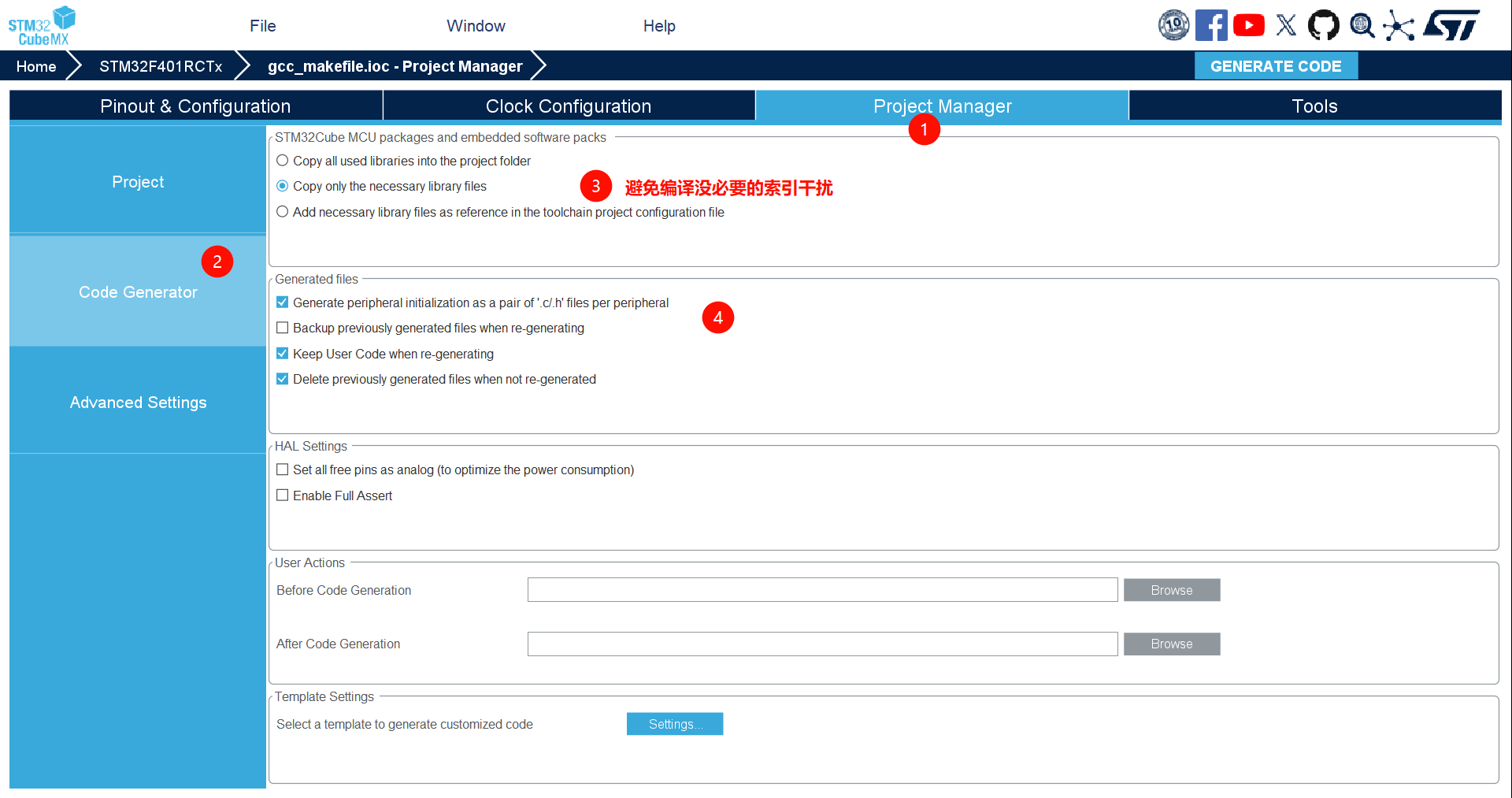Switch to Clock Configuration tab
Screen dimensions: 1512x798
tap(569, 106)
